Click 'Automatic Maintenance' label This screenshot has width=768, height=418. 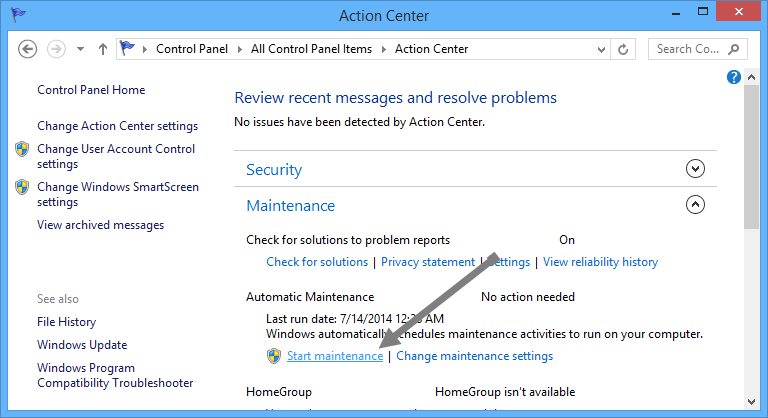(x=310, y=297)
